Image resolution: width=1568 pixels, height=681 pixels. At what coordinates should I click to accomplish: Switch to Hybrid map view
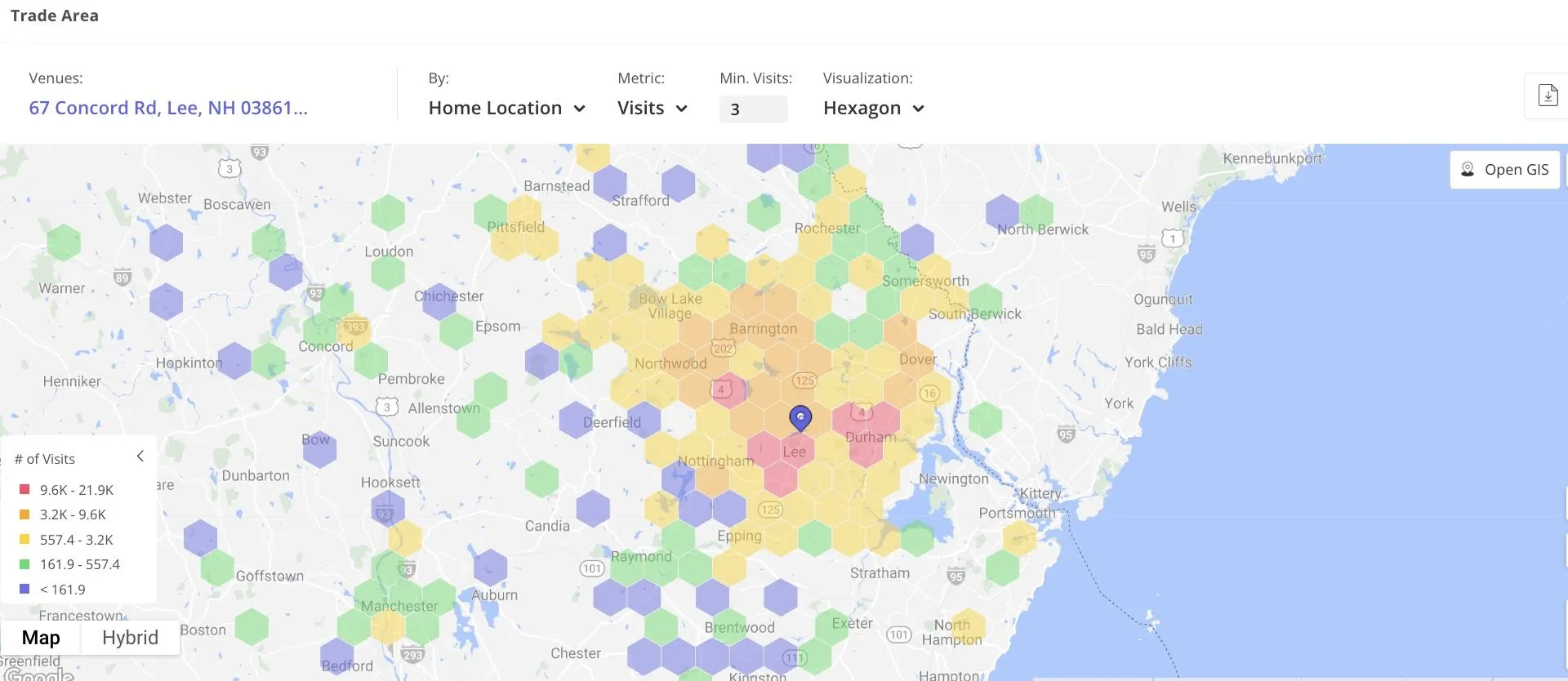[x=130, y=638]
